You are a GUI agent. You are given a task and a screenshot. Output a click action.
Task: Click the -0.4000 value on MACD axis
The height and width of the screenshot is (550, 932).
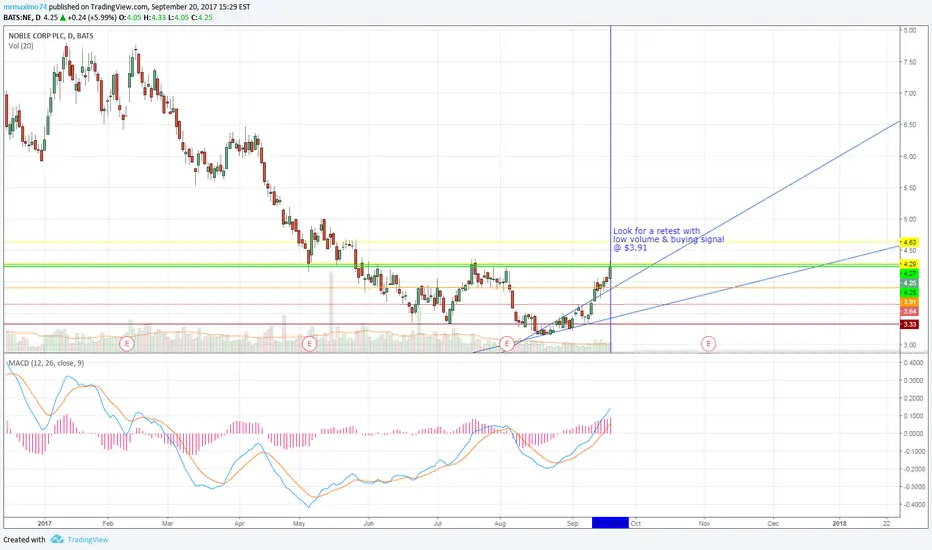coord(913,504)
